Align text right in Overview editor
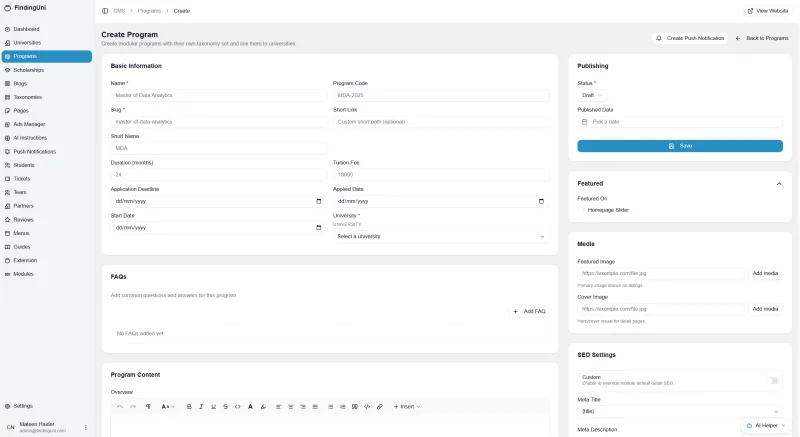Viewport: 800px width, 437px height. (303, 406)
